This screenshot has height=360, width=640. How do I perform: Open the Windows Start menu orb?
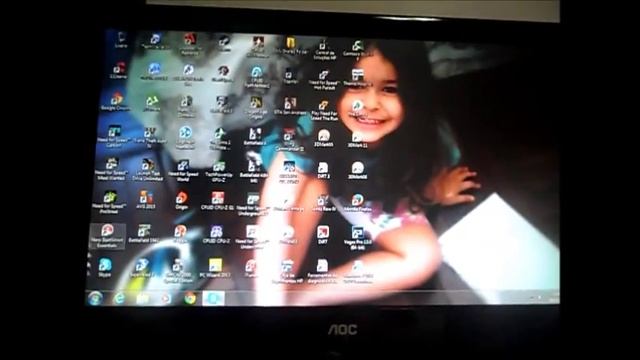[x=96, y=298]
